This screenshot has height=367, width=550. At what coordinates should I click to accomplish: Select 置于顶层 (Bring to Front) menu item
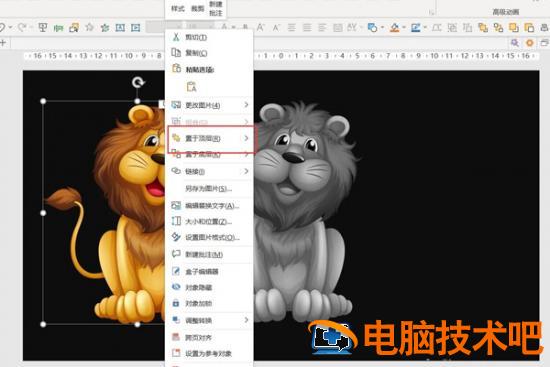pos(209,138)
